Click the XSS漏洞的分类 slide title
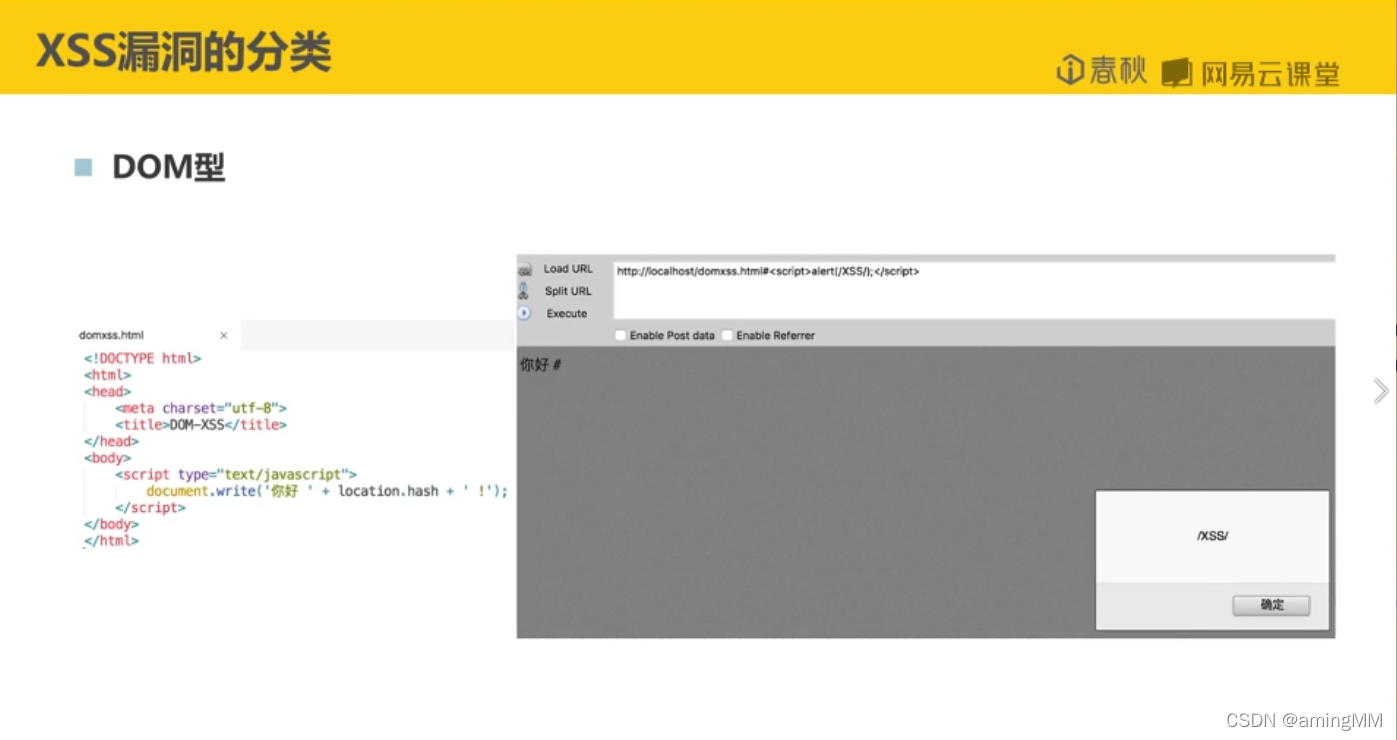This screenshot has height=740, width=1397. click(183, 50)
